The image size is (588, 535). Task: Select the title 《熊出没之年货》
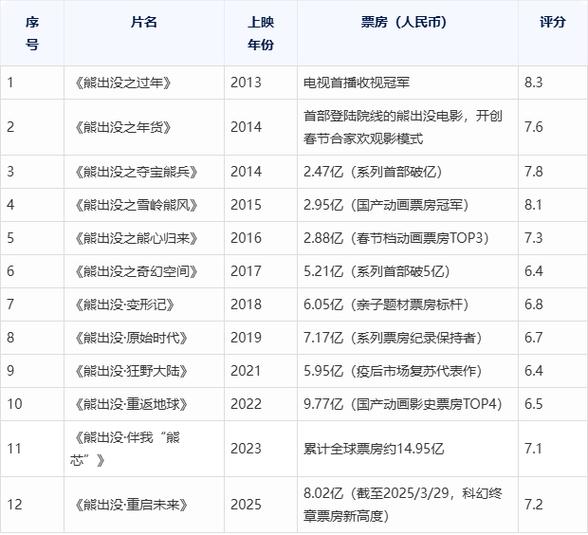(123, 127)
